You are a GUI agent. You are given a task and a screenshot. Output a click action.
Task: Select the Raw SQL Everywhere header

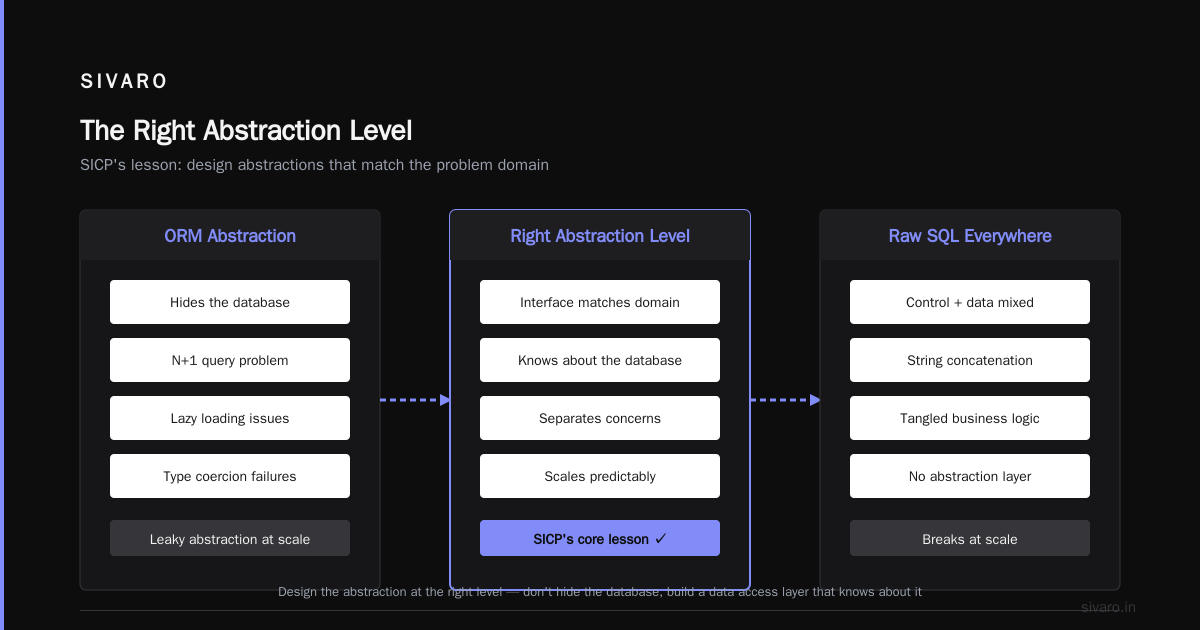[970, 236]
